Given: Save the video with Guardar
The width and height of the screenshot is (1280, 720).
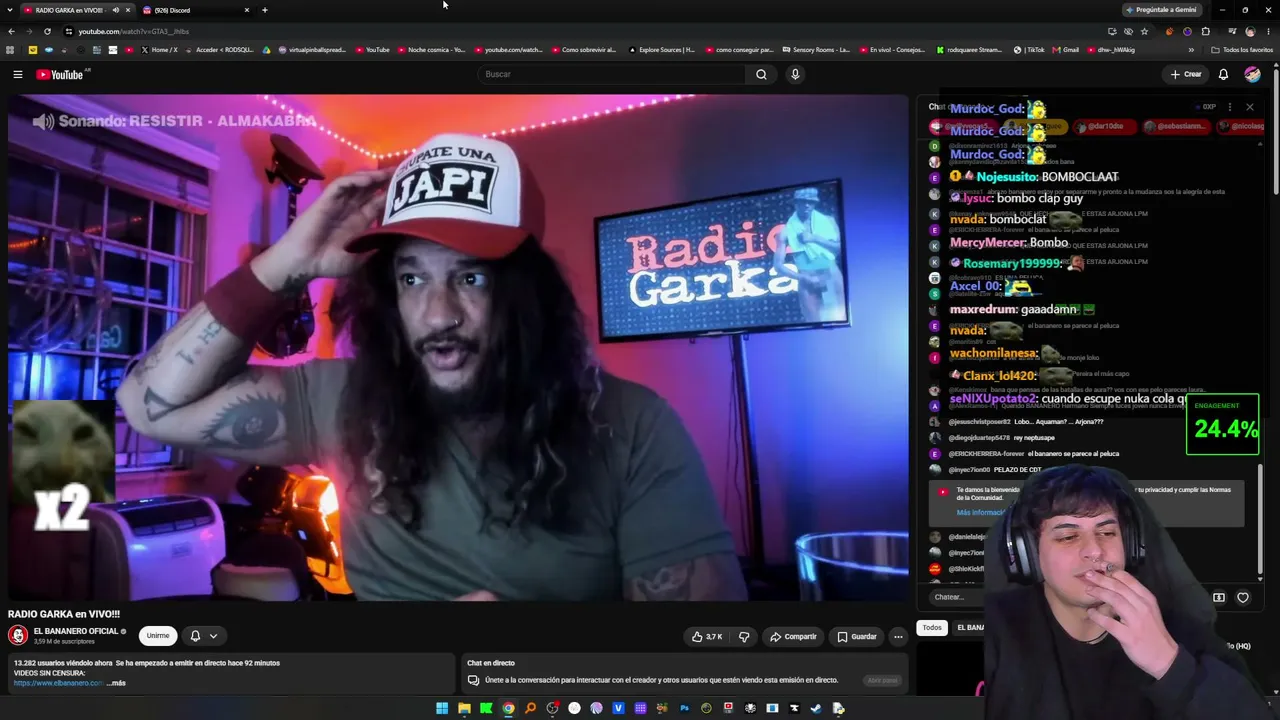Looking at the screenshot, I should tap(857, 636).
